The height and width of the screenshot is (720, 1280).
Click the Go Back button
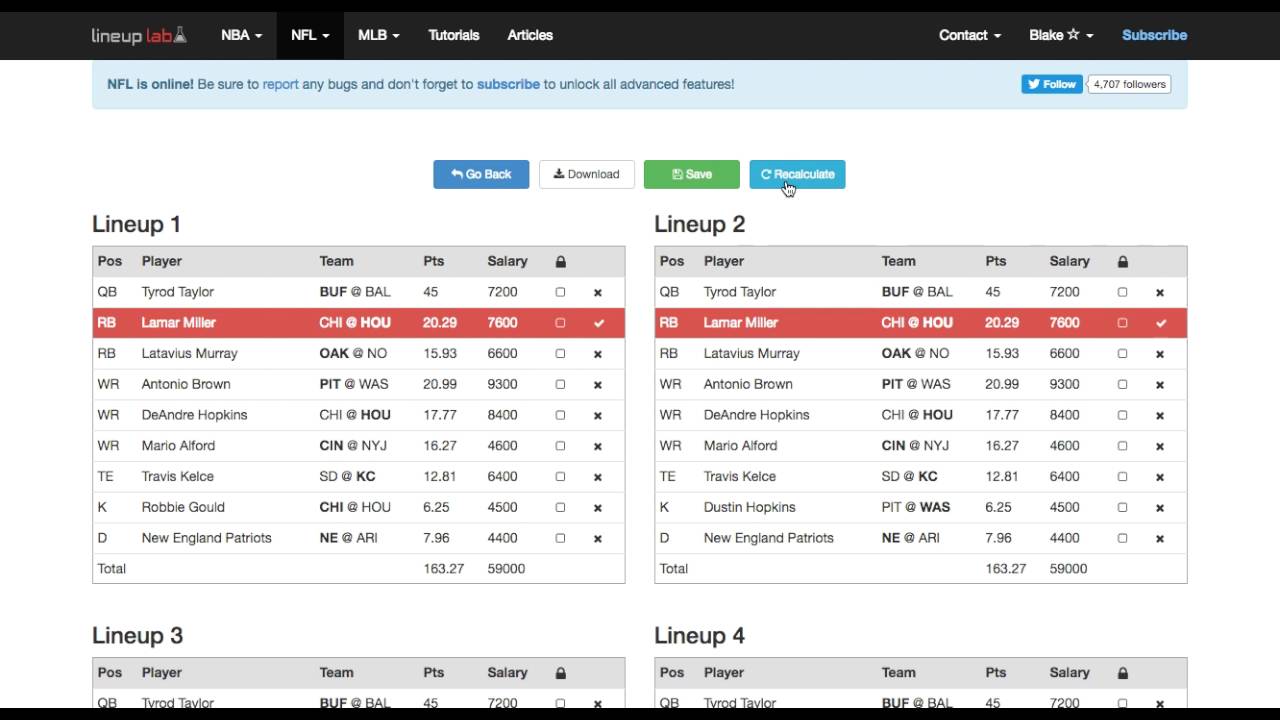[481, 174]
